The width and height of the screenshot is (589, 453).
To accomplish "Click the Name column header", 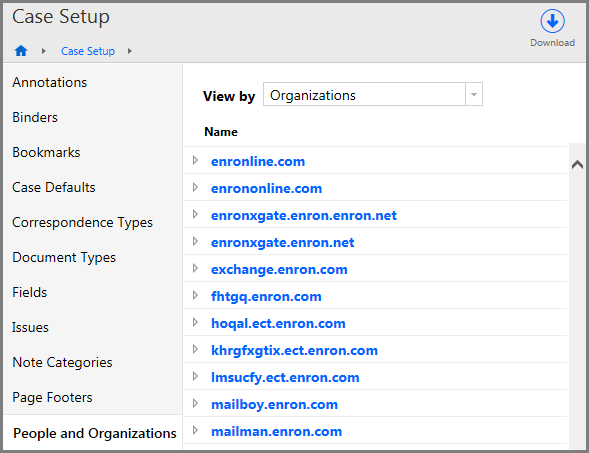I will pos(221,132).
